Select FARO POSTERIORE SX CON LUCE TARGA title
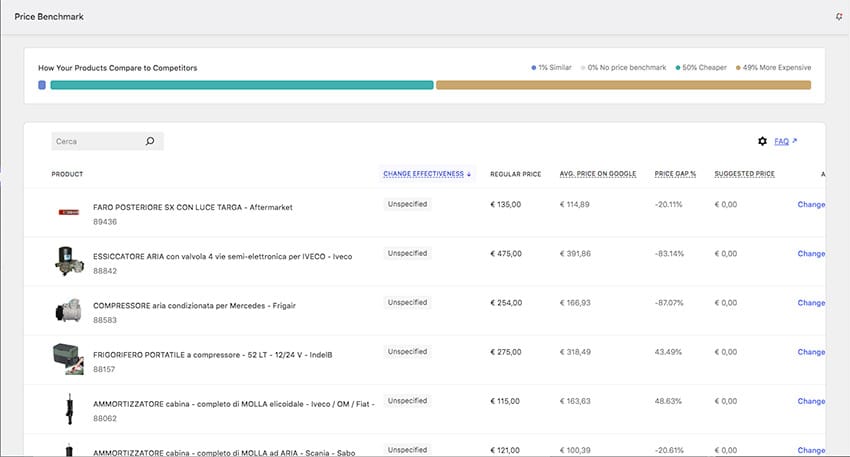850x457 pixels. (x=192, y=207)
